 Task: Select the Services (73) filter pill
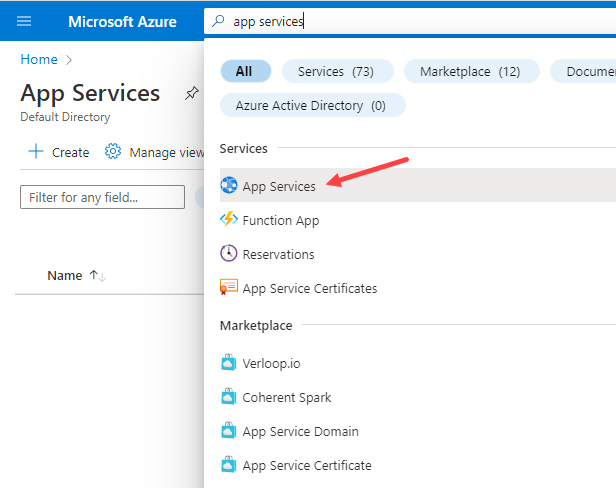coord(337,71)
